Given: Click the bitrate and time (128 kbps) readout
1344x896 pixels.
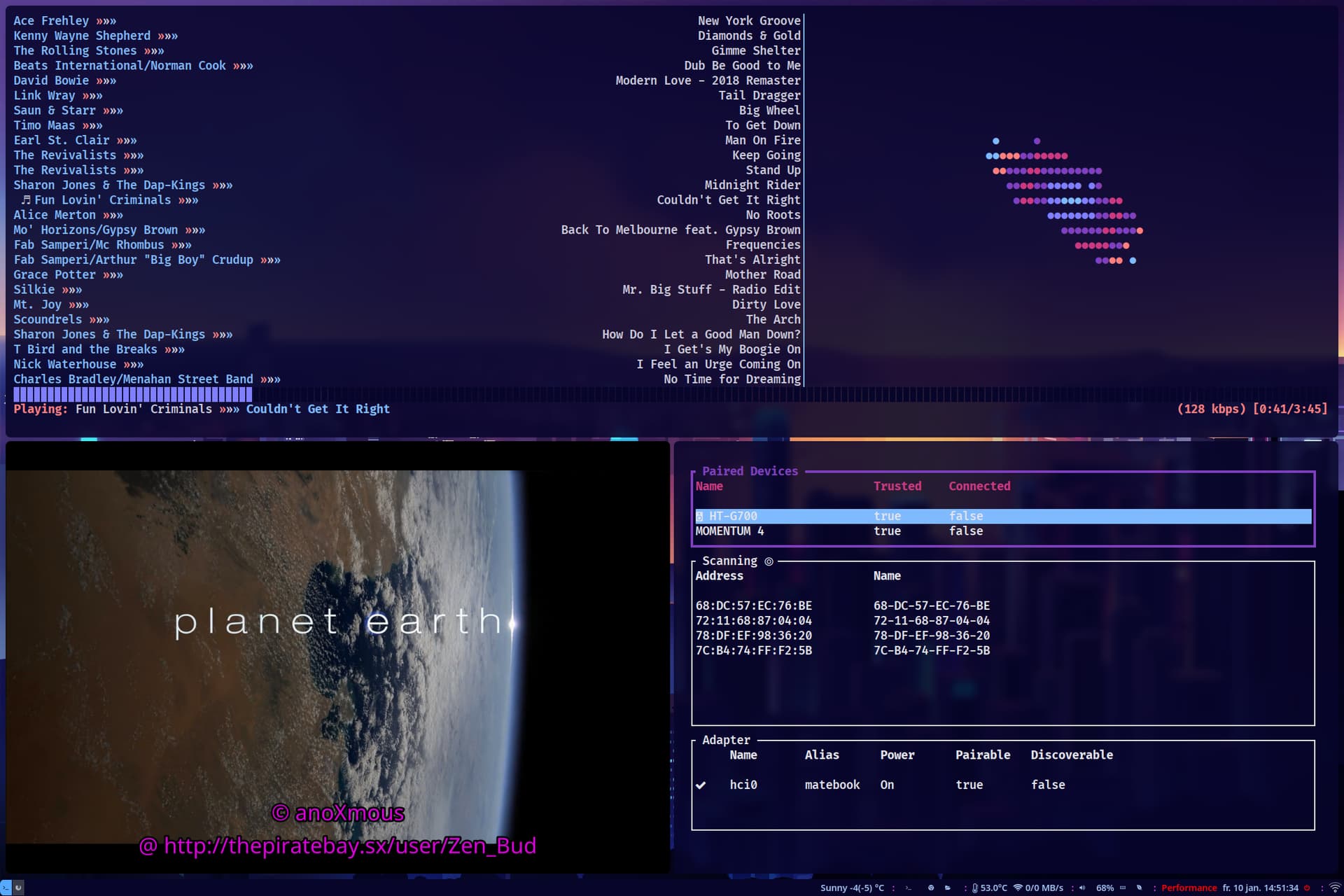Looking at the screenshot, I should tap(1252, 409).
